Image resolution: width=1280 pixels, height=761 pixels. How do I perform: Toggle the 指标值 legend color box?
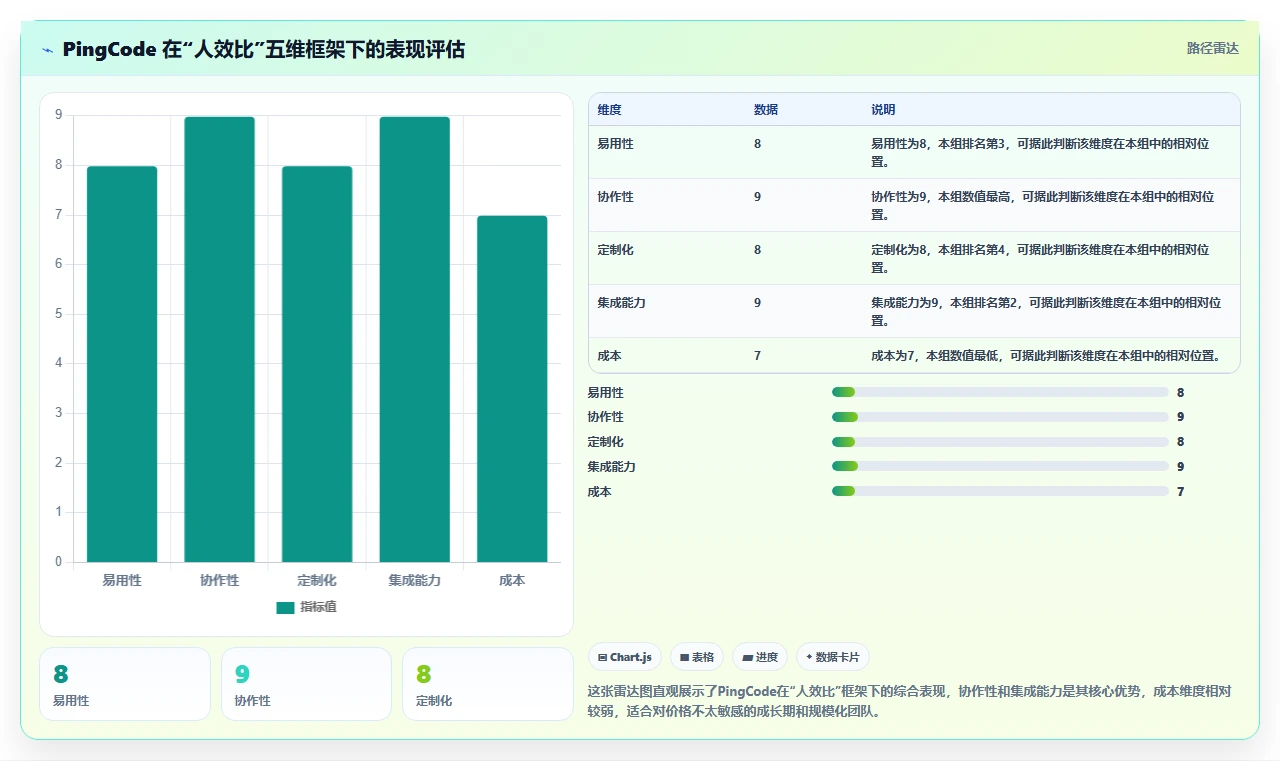[x=285, y=607]
